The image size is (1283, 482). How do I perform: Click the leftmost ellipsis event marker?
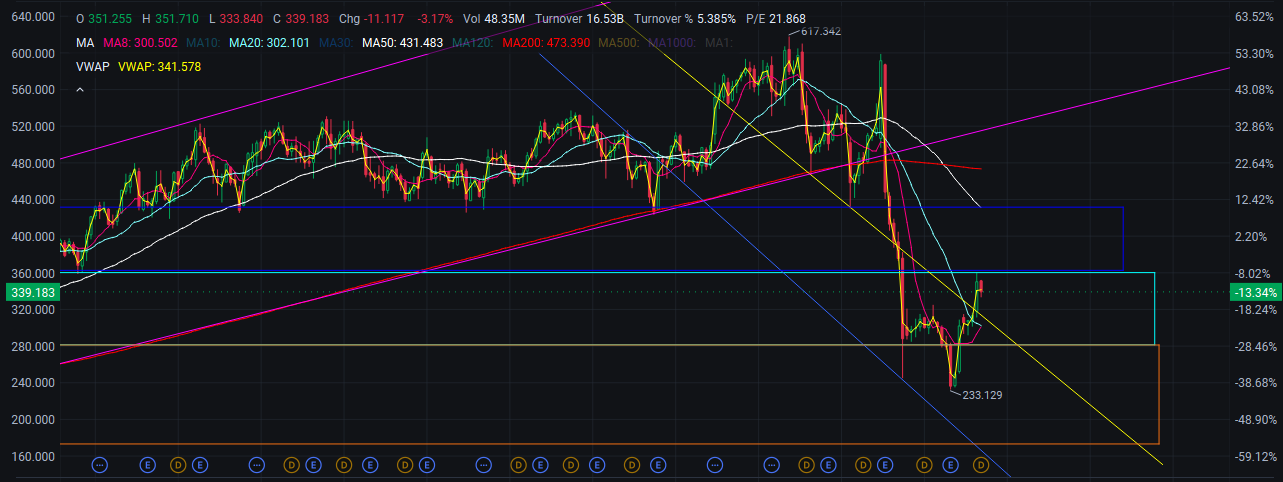point(99,465)
